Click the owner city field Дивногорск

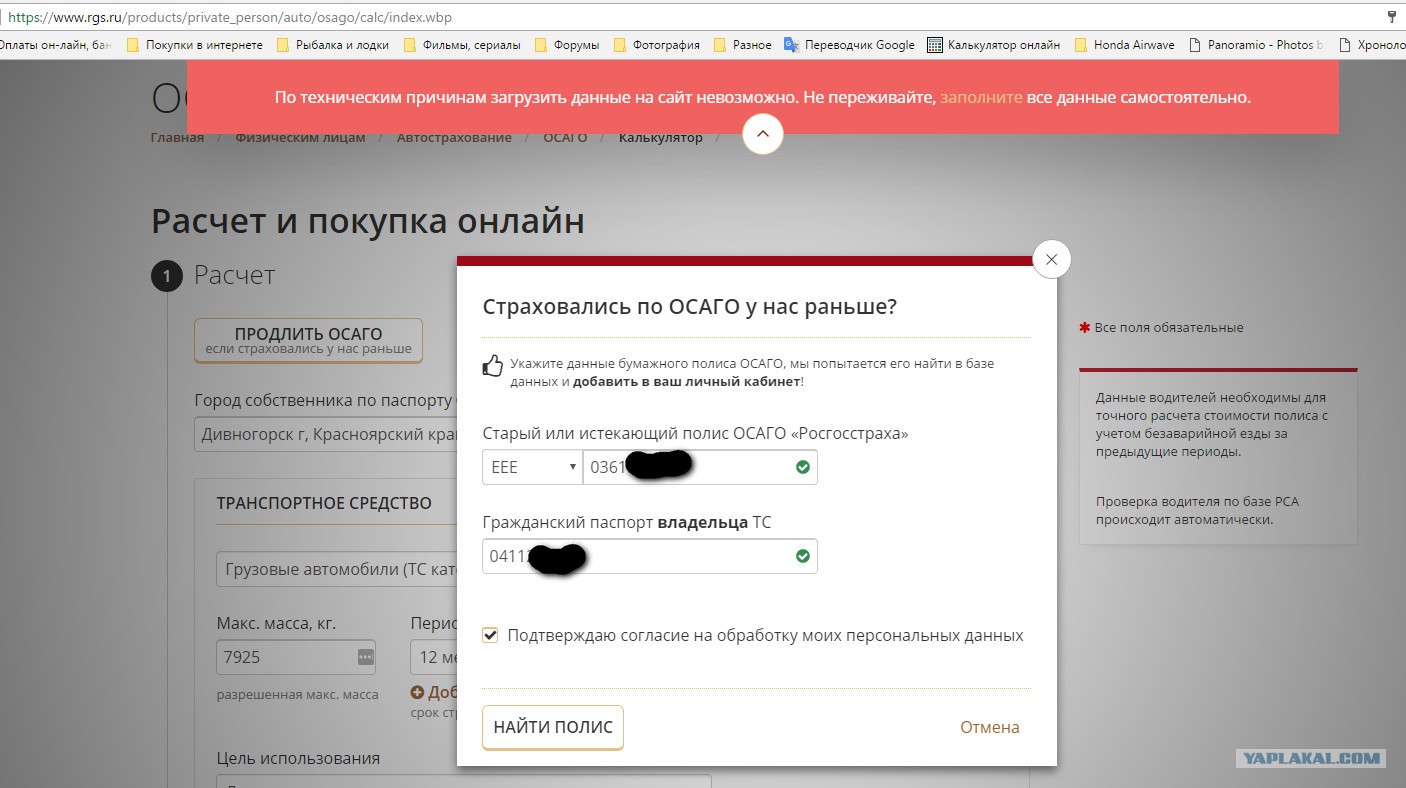pyautogui.click(x=325, y=435)
